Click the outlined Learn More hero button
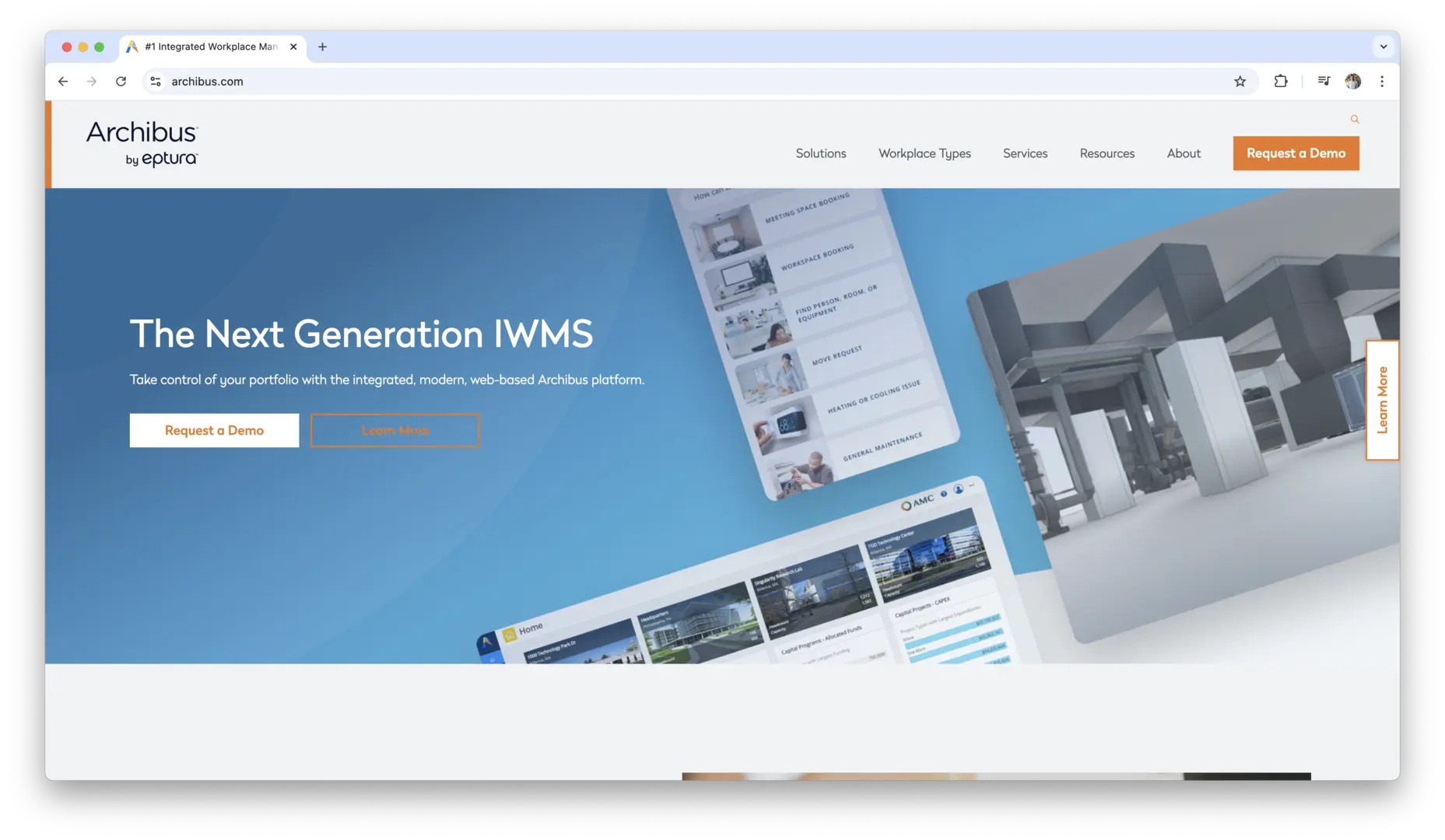The width and height of the screenshot is (1445, 840). (x=395, y=430)
